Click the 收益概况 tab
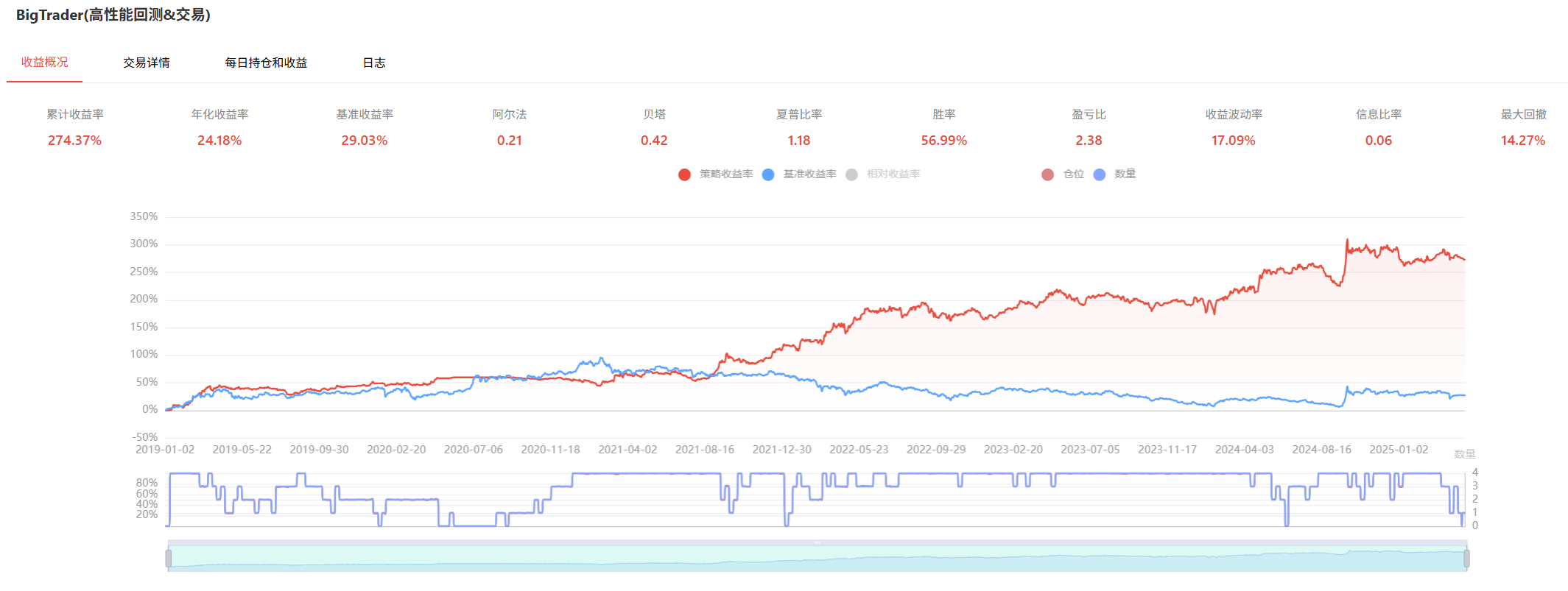Screen dimensions: 1568x591 [44, 63]
